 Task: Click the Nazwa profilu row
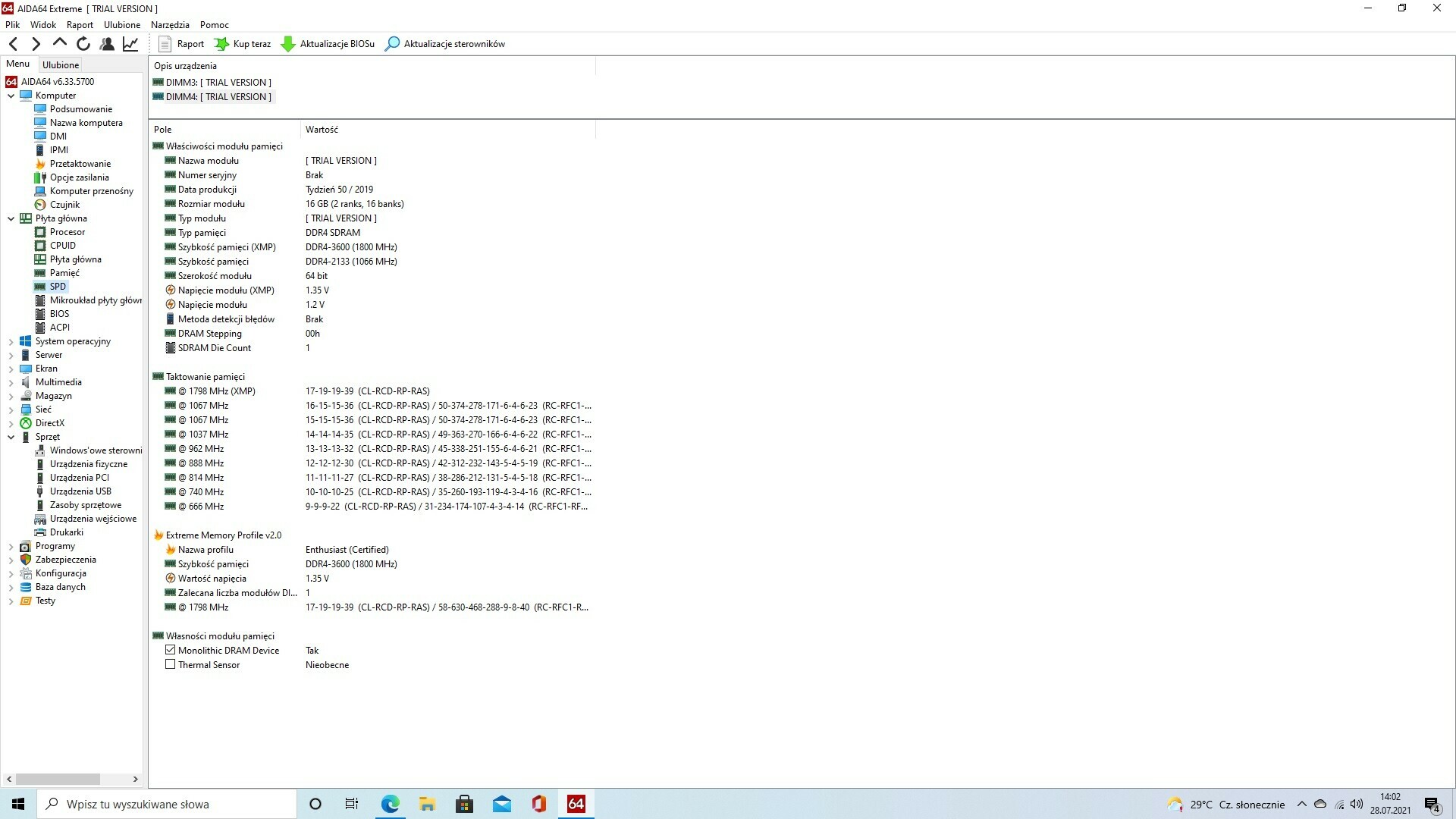pyautogui.click(x=372, y=550)
